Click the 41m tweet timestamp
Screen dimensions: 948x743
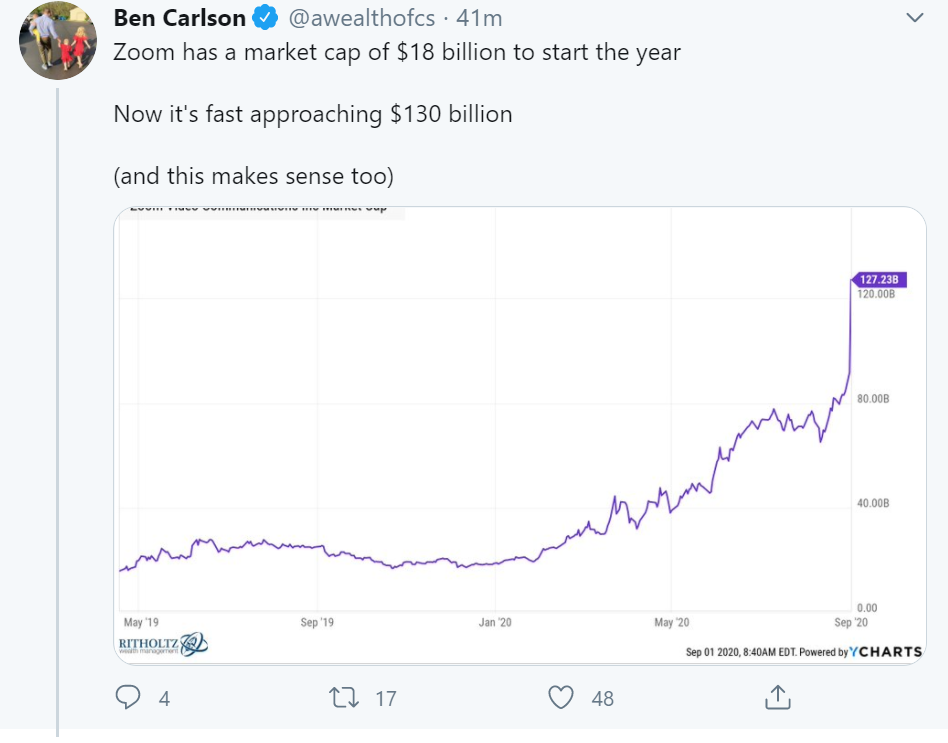click(478, 18)
